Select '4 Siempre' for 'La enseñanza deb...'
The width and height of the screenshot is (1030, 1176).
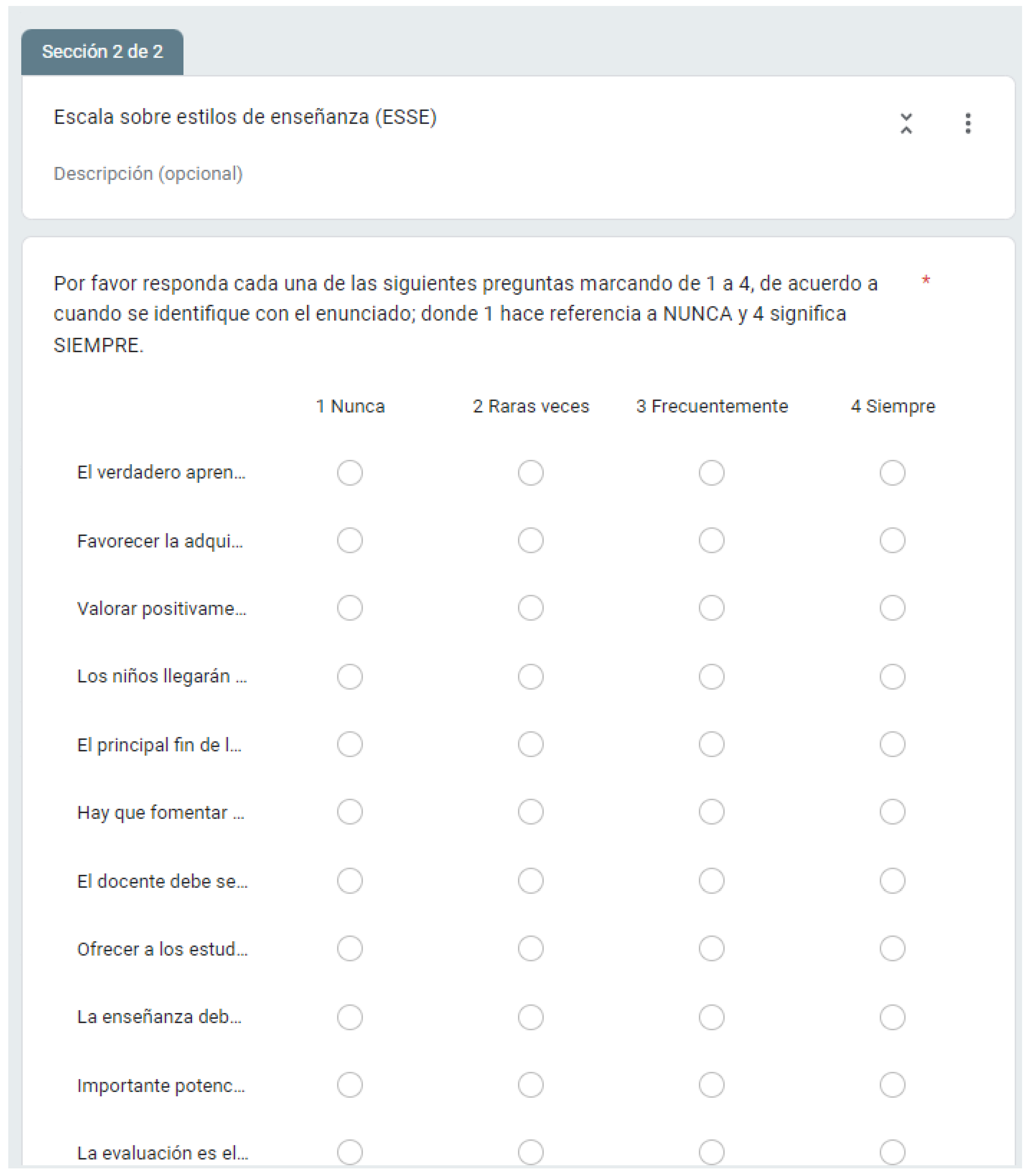[892, 1017]
